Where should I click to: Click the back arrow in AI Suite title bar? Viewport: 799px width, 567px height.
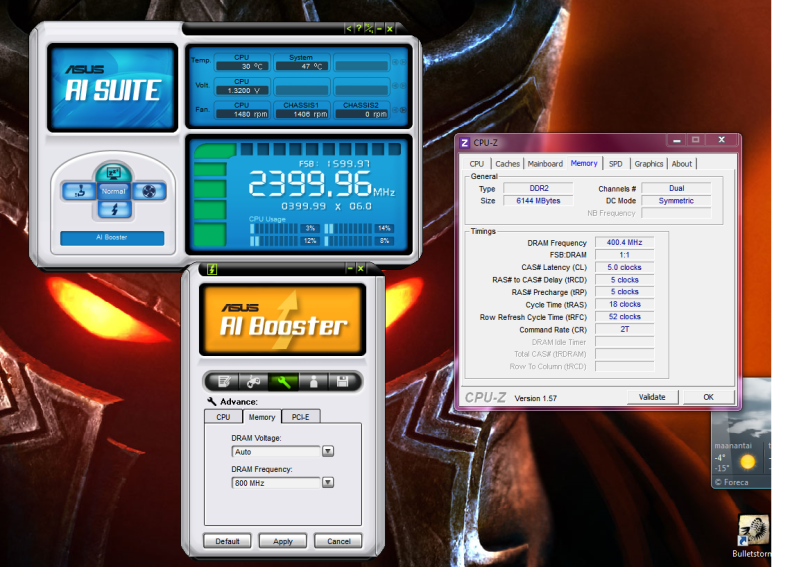tap(349, 29)
